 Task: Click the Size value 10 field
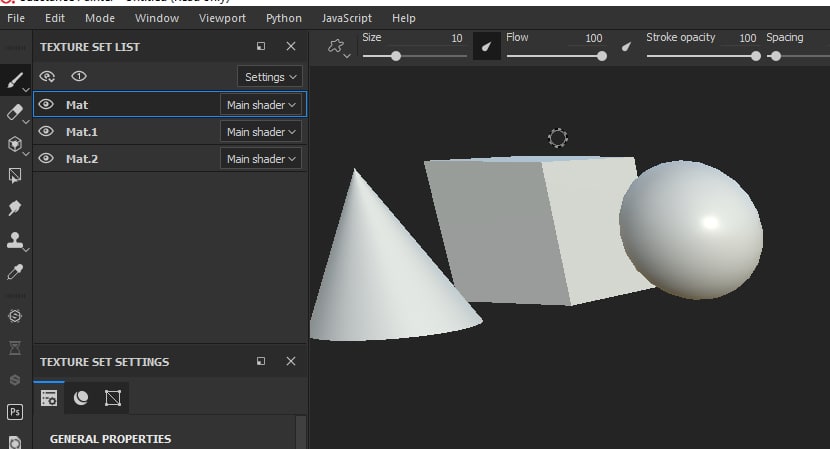coord(457,38)
